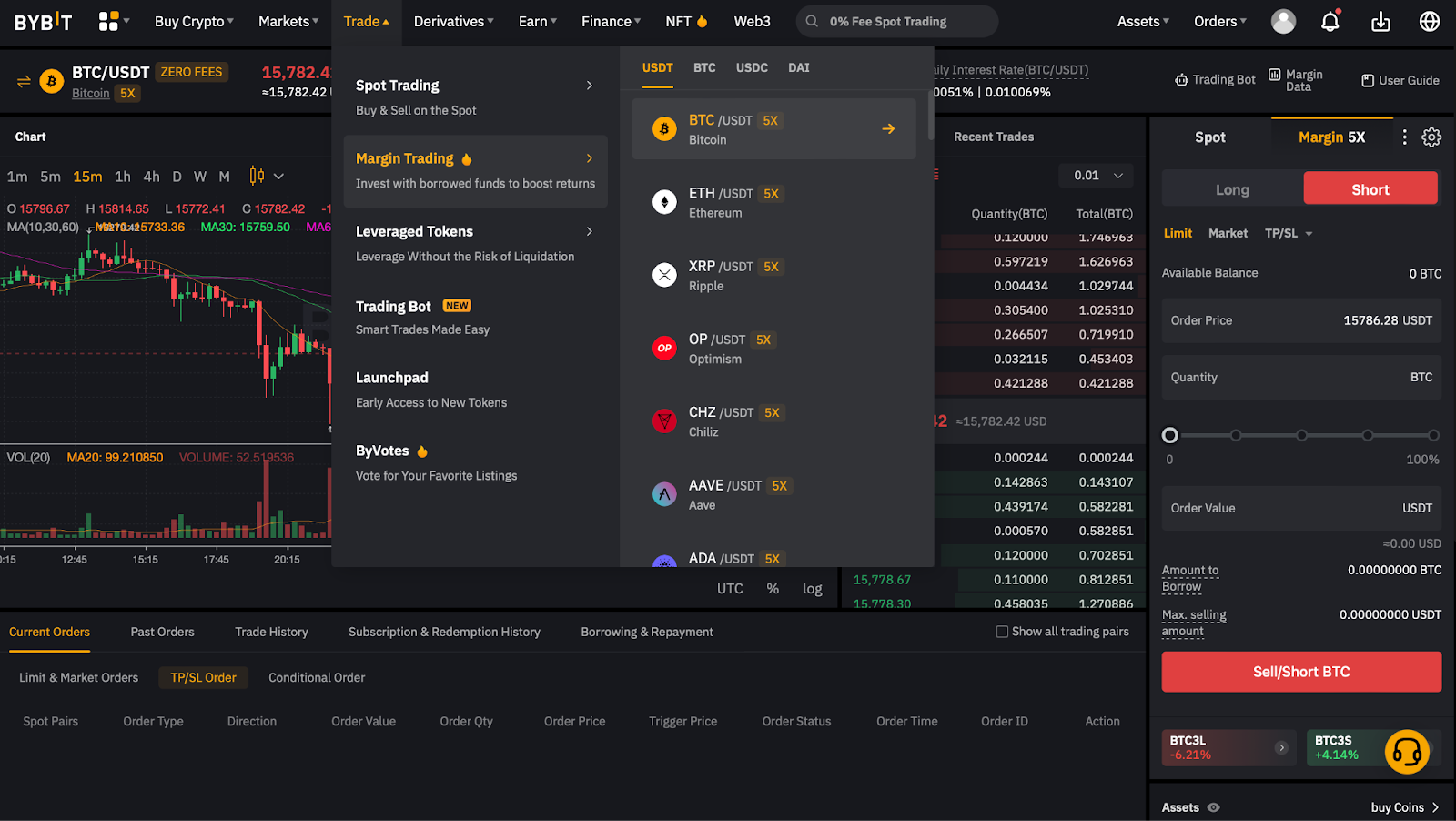Click the BTC/USDT row arrow icon
The image size is (1456, 821).
click(x=888, y=129)
